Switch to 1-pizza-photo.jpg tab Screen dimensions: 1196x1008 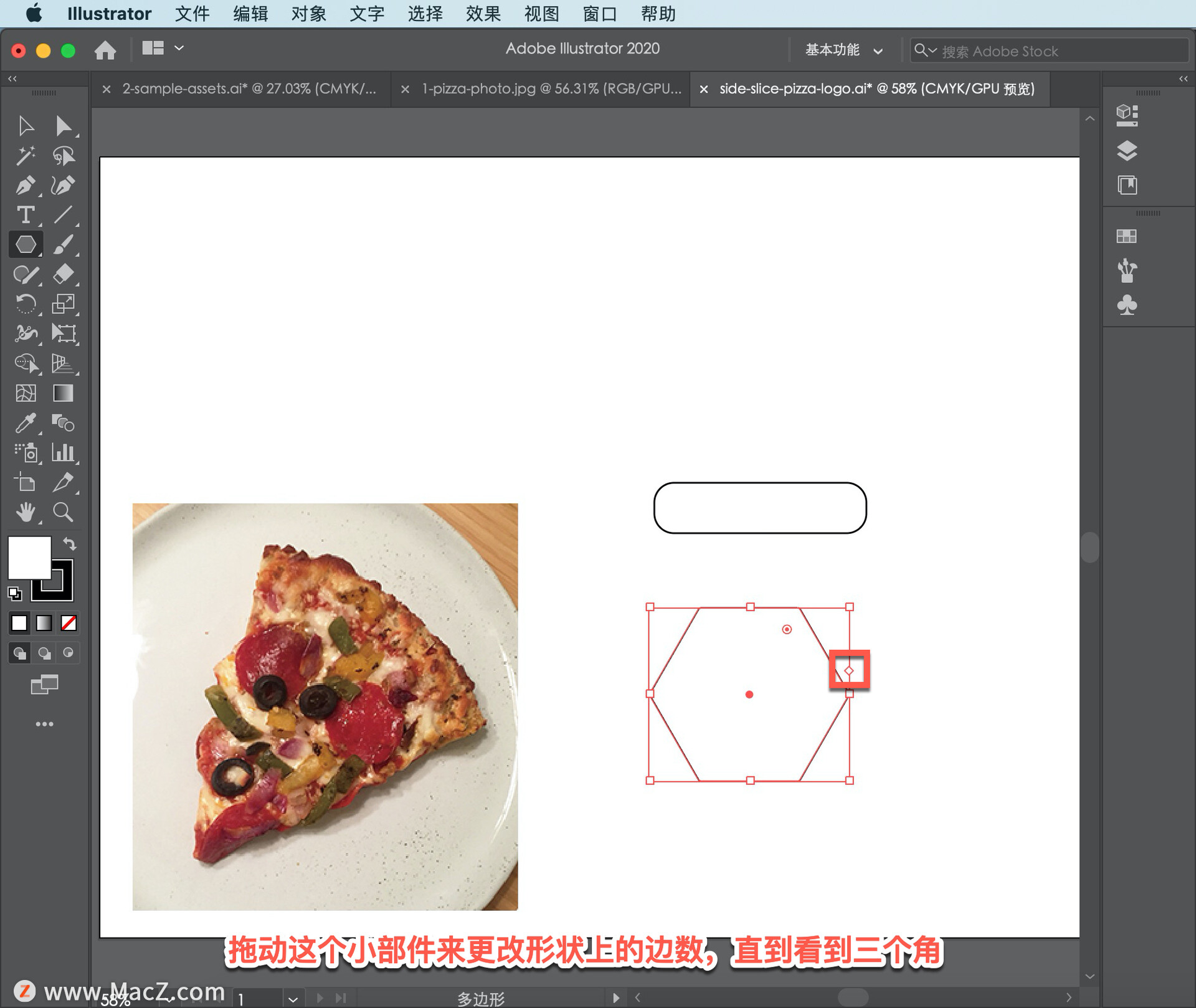(552, 88)
